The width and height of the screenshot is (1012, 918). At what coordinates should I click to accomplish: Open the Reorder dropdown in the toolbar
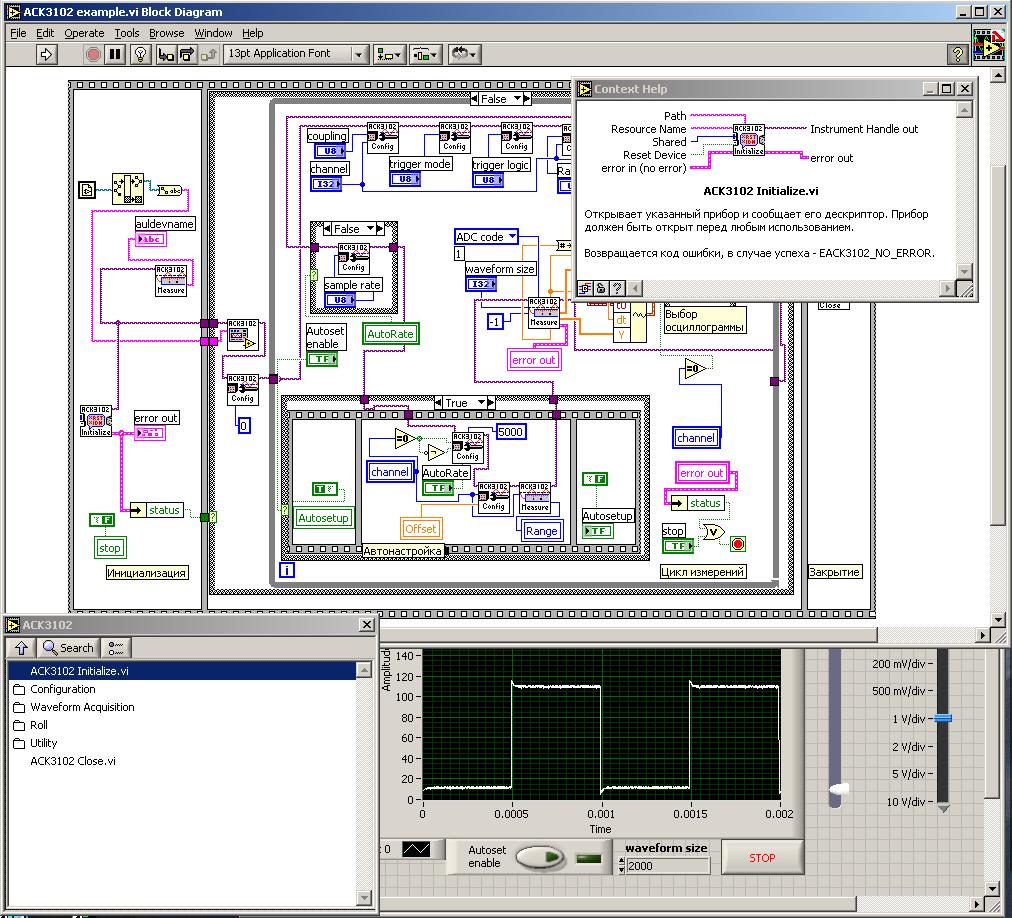pos(463,54)
